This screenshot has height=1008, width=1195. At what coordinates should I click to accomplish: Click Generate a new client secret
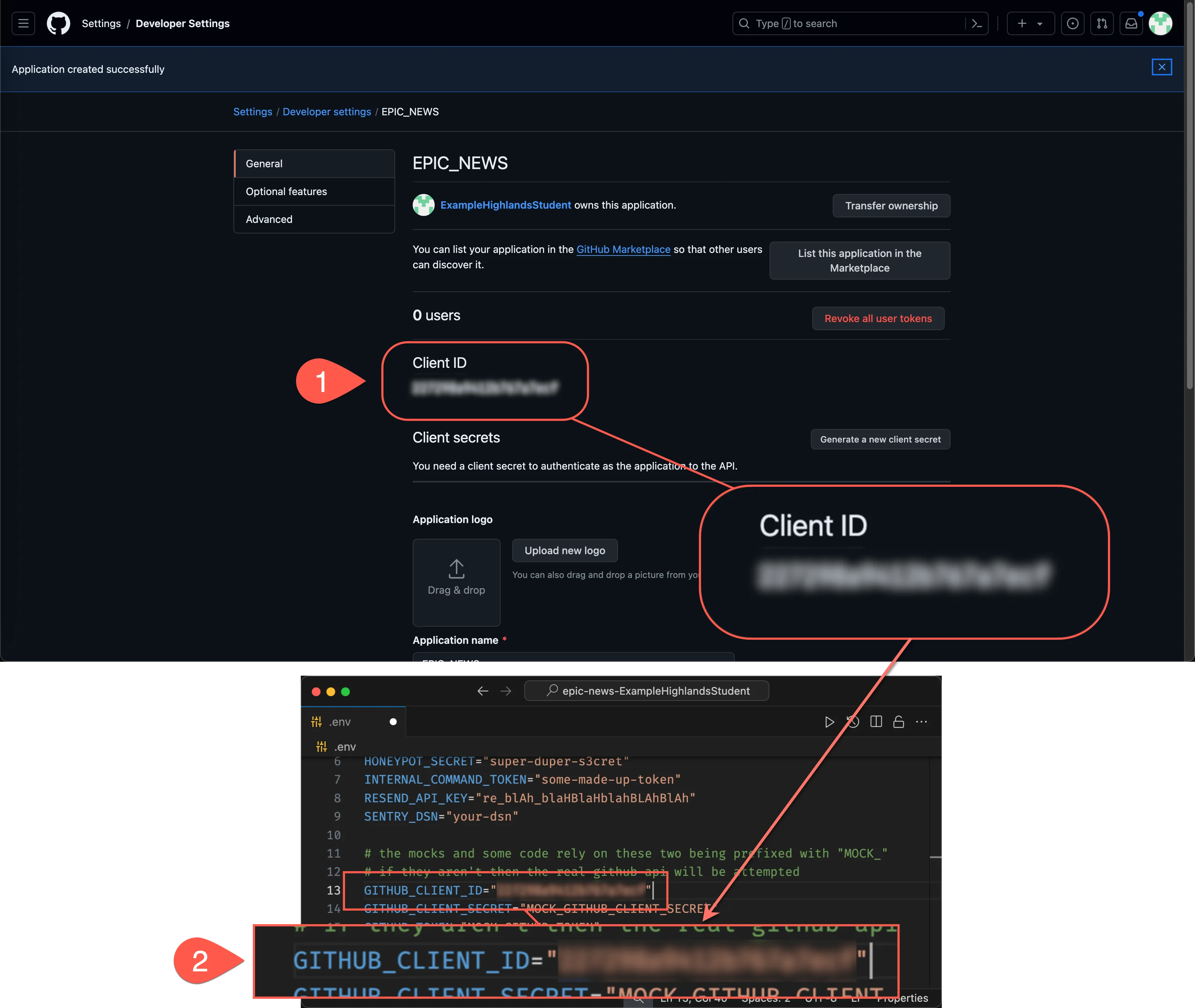point(880,440)
